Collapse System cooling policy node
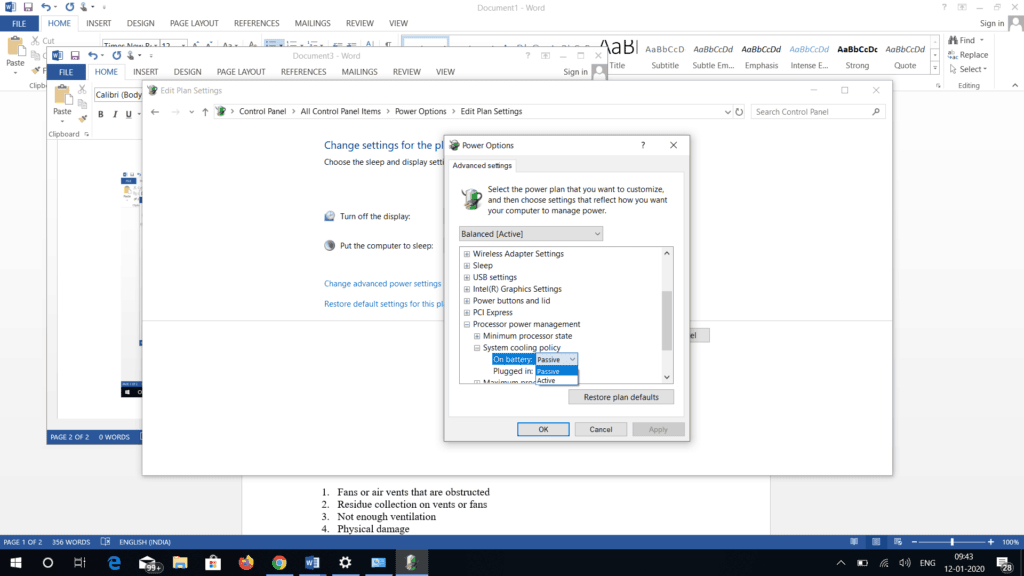This screenshot has height=576, width=1024. click(x=477, y=348)
